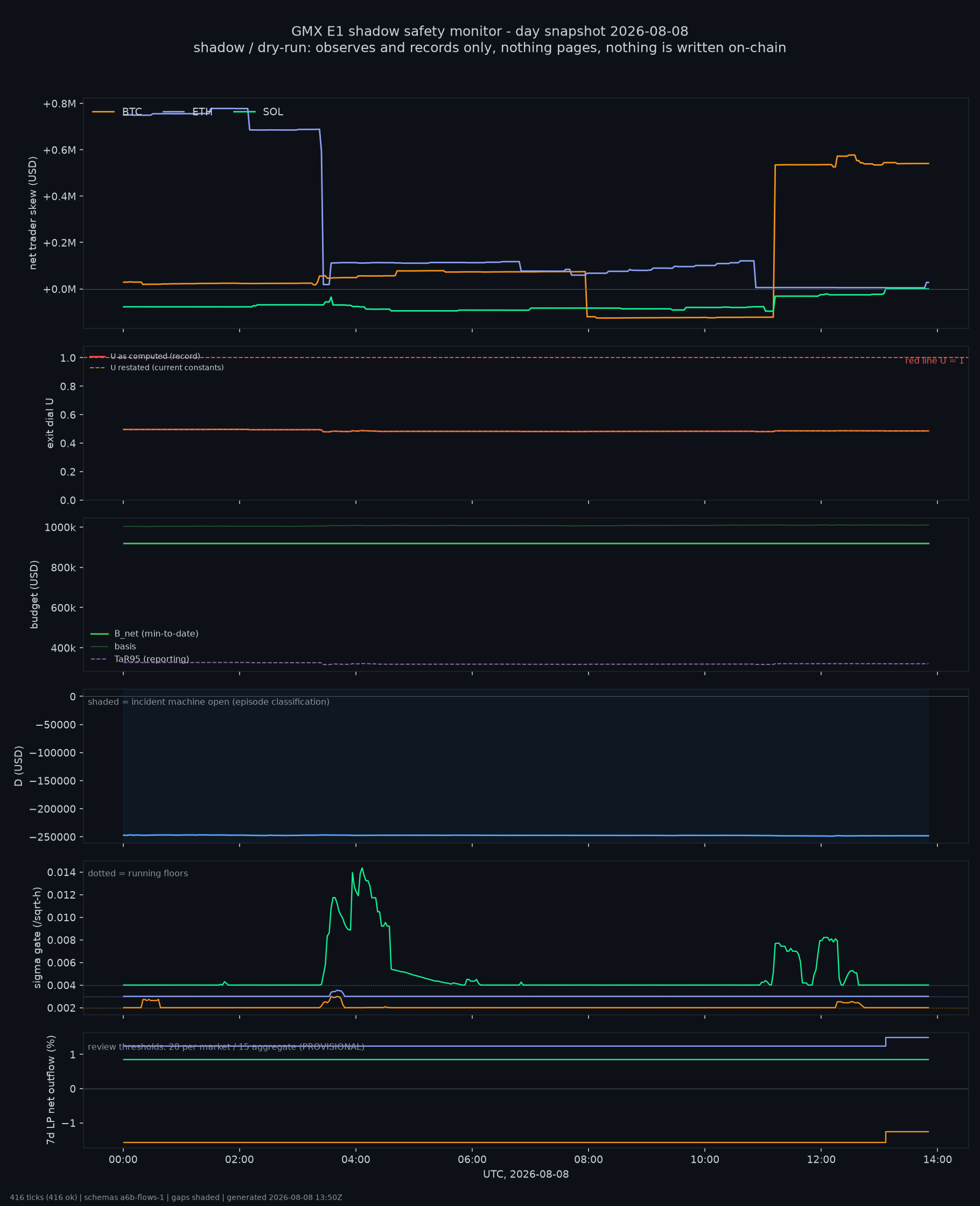Click the '+0.6M' skew tick label
The height and width of the screenshot is (1206, 980).
[x=59, y=150]
